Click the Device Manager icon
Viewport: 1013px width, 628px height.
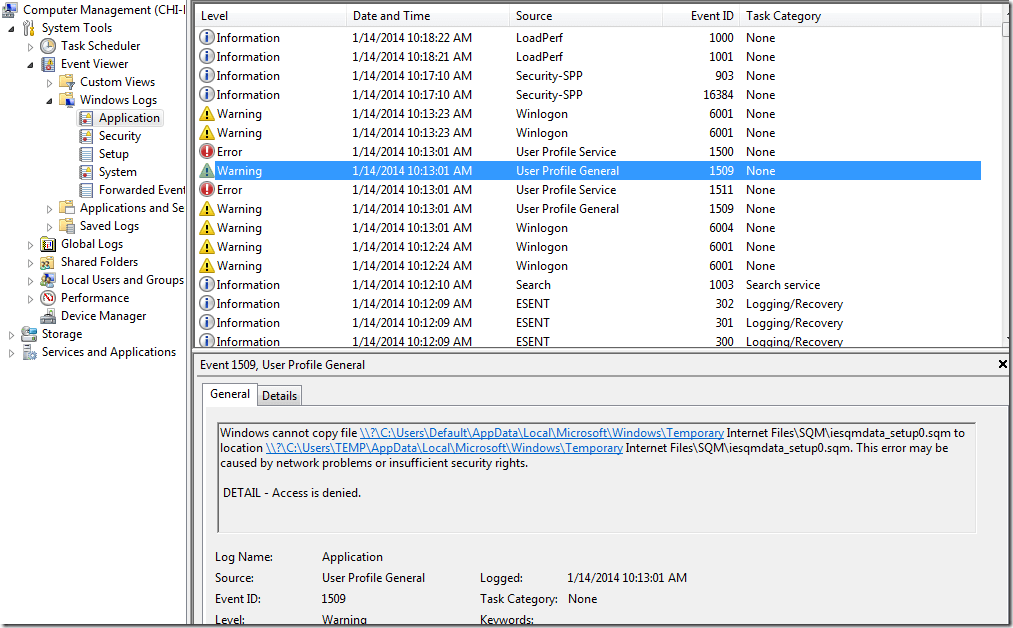tap(48, 316)
